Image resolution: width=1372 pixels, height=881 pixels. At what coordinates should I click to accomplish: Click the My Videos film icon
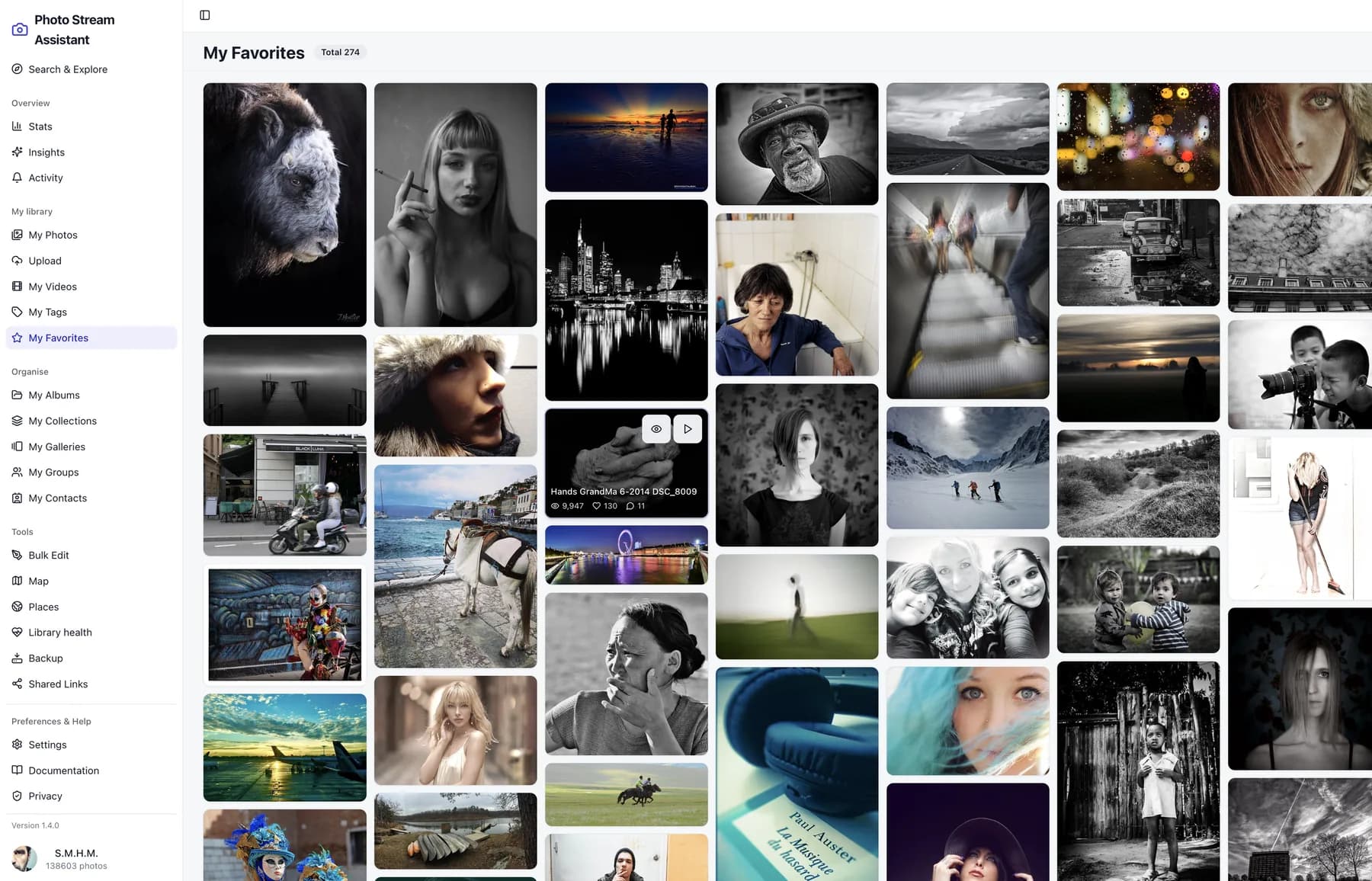click(x=17, y=287)
